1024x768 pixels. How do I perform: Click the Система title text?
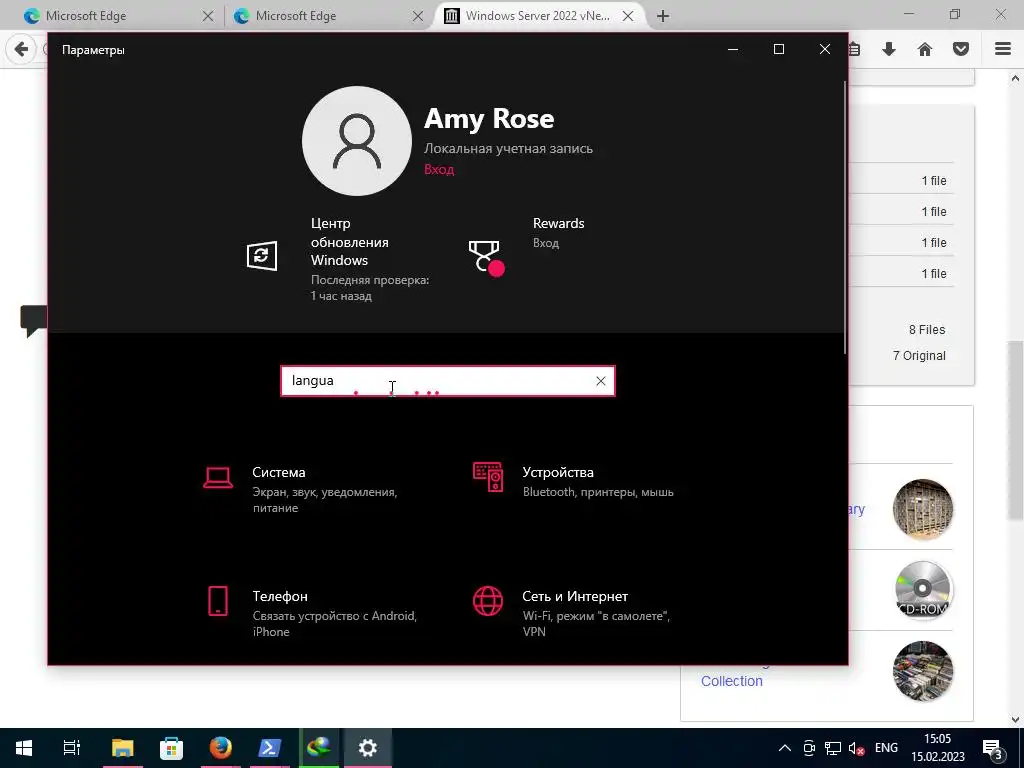[x=279, y=472]
